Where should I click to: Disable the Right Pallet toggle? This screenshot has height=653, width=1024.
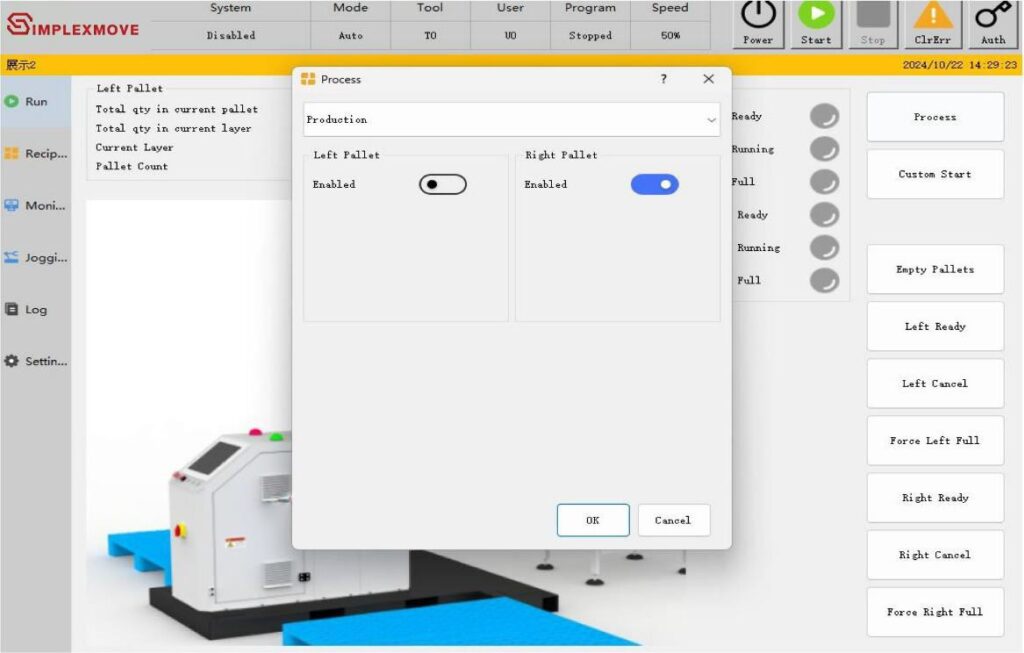(654, 185)
